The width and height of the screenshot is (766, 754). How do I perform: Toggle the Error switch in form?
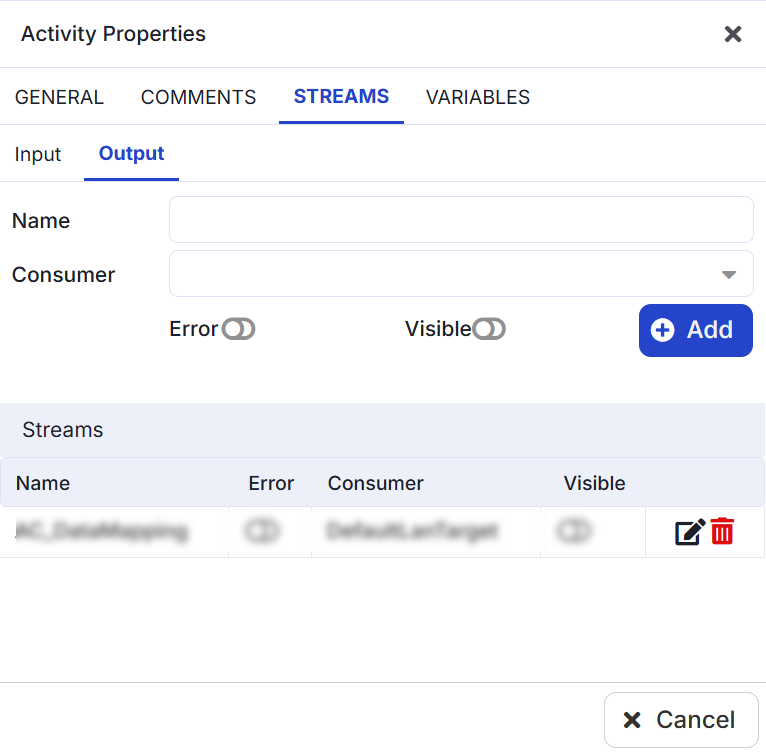pyautogui.click(x=238, y=329)
